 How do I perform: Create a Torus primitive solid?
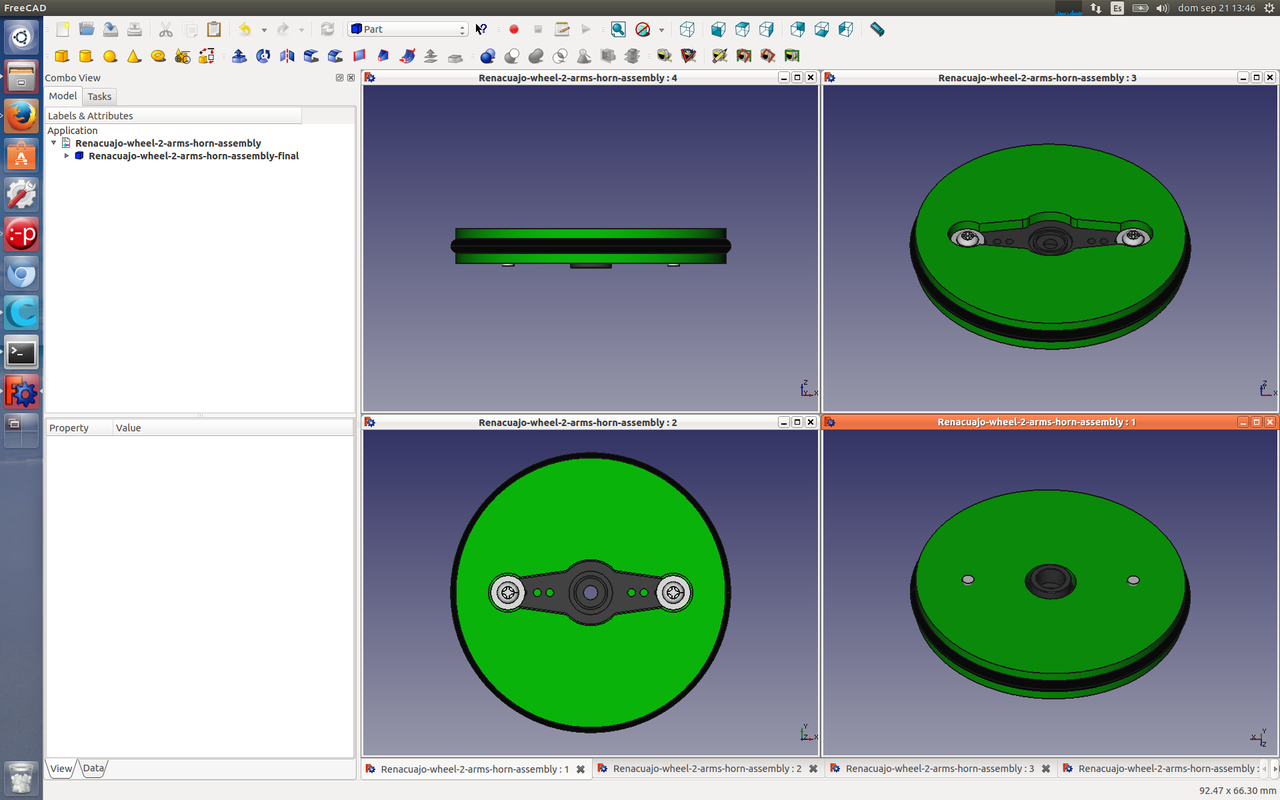(x=158, y=56)
